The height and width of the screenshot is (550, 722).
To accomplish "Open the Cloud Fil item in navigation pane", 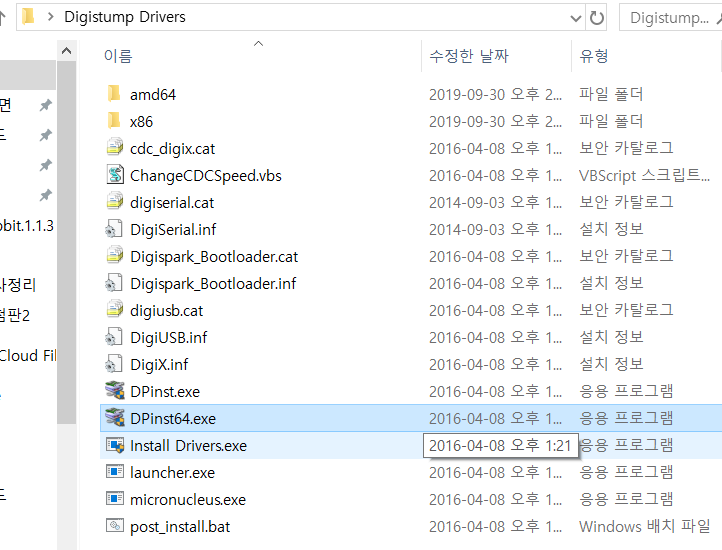I will (x=28, y=356).
